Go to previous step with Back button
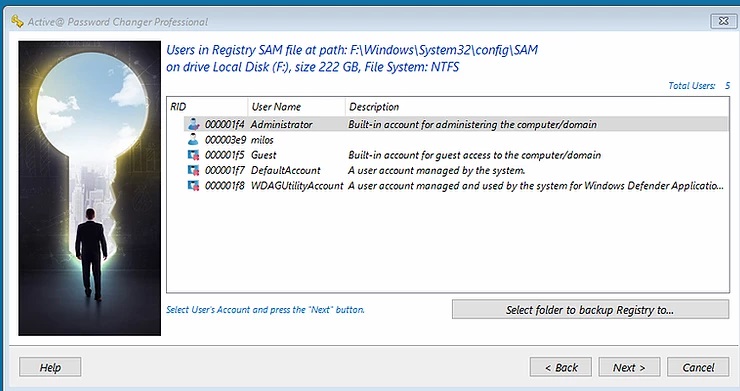740x391 pixels. (561, 367)
